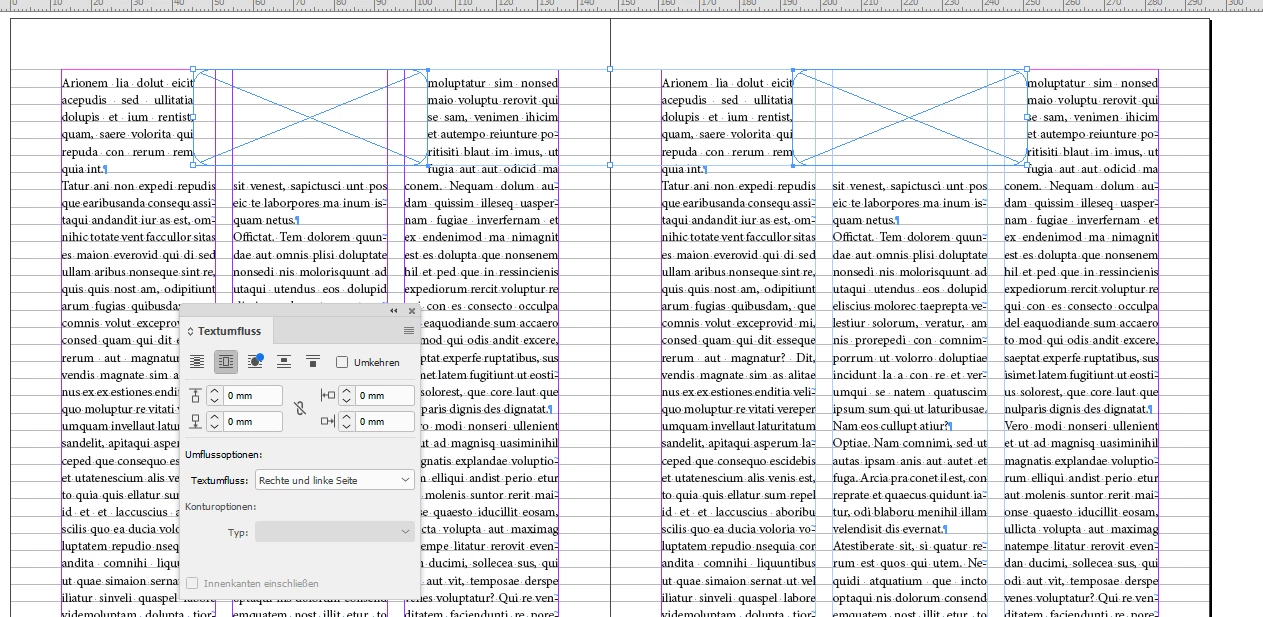Click text 'Optiae. Nam comnimi, sed ut'

[x=909, y=443]
